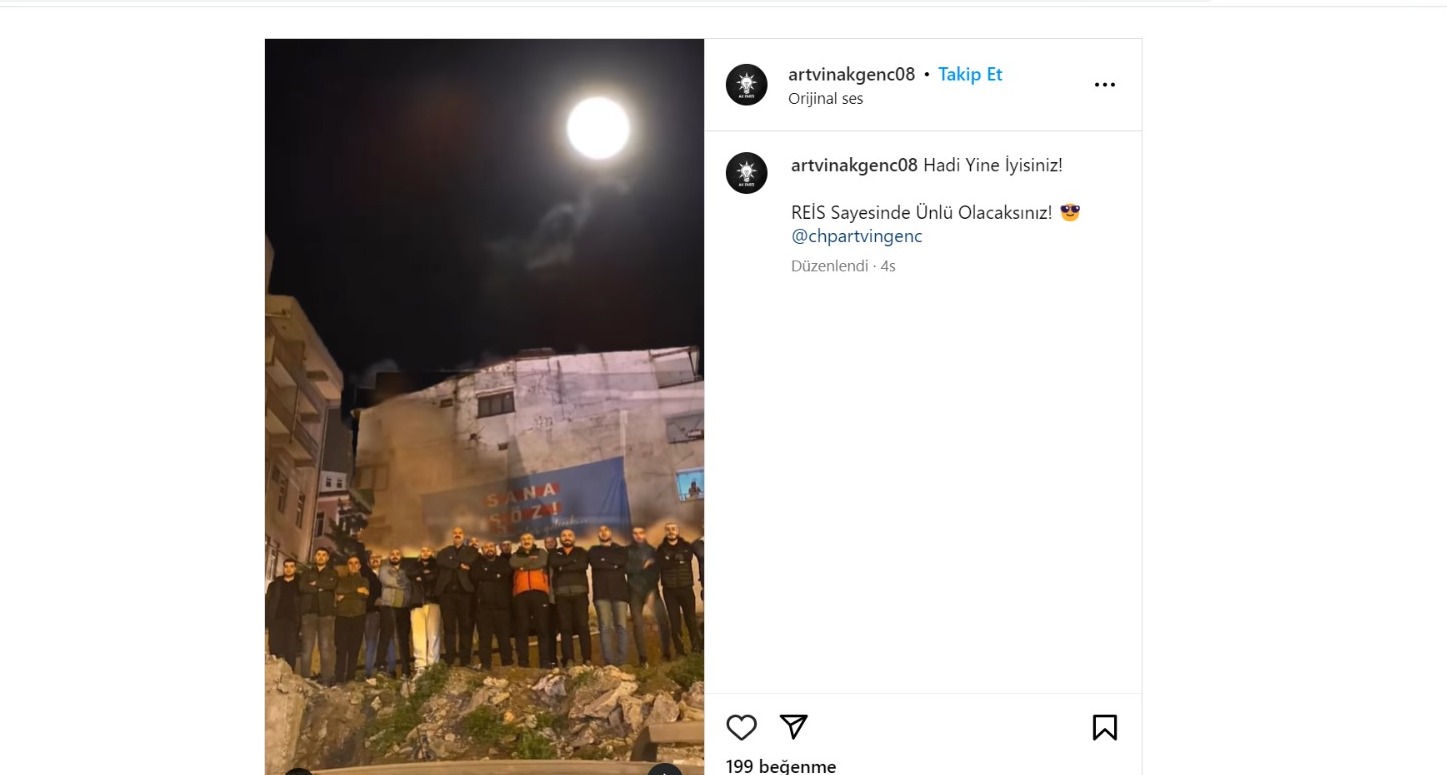Open the Orijinal ses audio link
Image resolution: width=1447 pixels, height=775 pixels.
(825, 99)
